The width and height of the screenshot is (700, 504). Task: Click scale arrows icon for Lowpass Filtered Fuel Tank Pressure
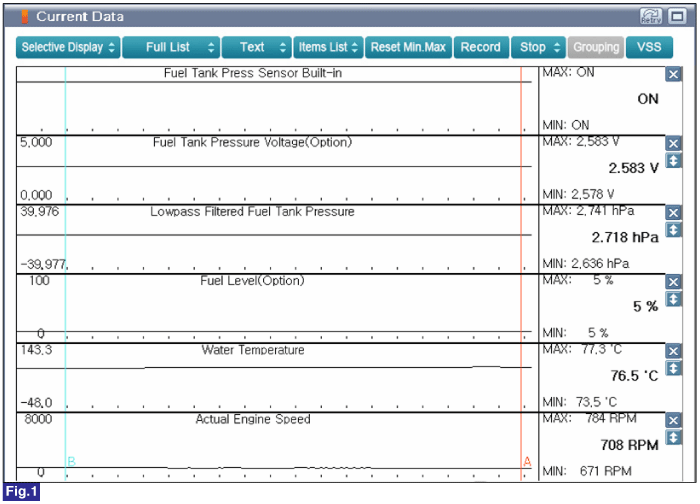673,229
